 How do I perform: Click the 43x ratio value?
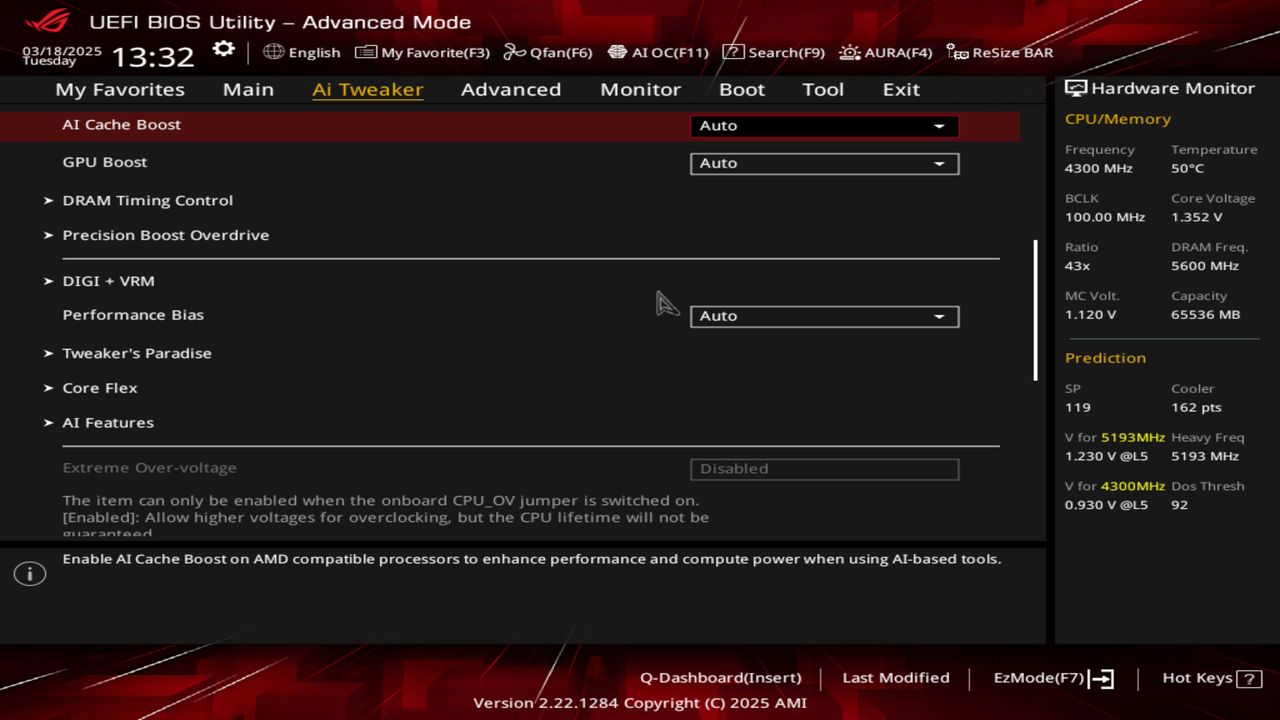pyautogui.click(x=1078, y=266)
